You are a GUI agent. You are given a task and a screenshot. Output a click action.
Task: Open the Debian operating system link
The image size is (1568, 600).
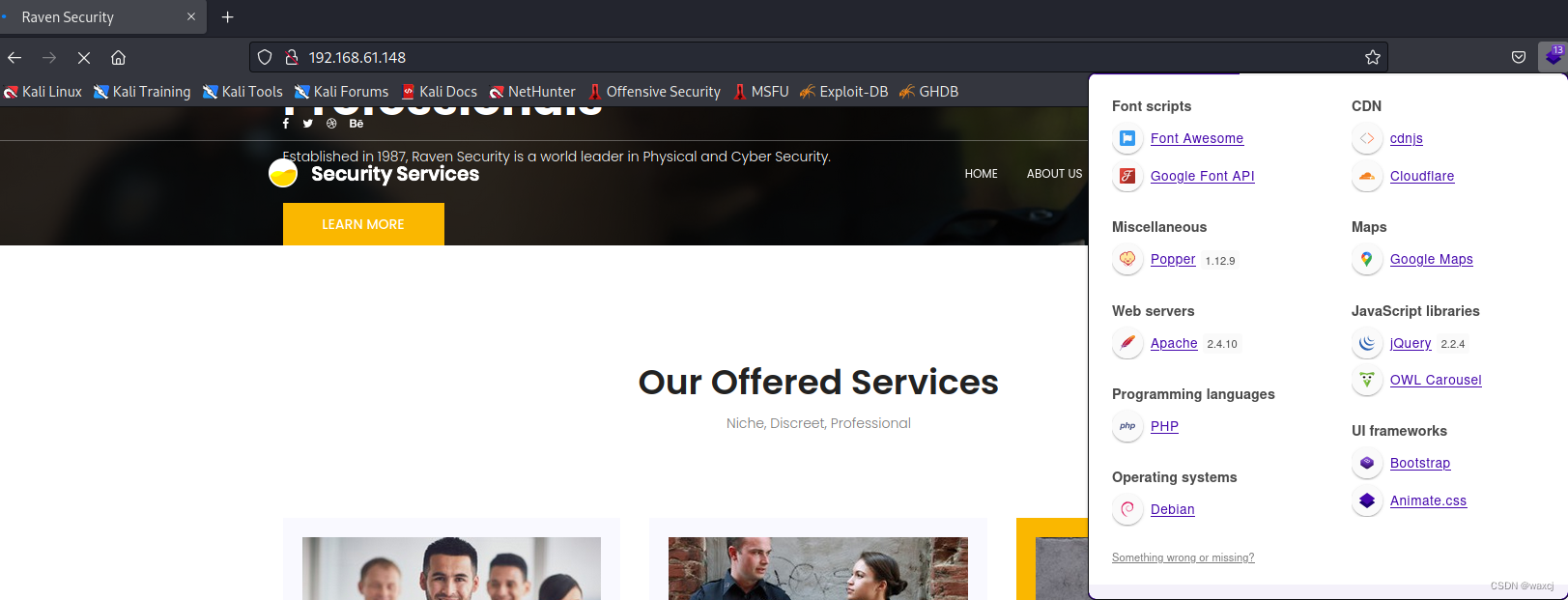point(1173,509)
